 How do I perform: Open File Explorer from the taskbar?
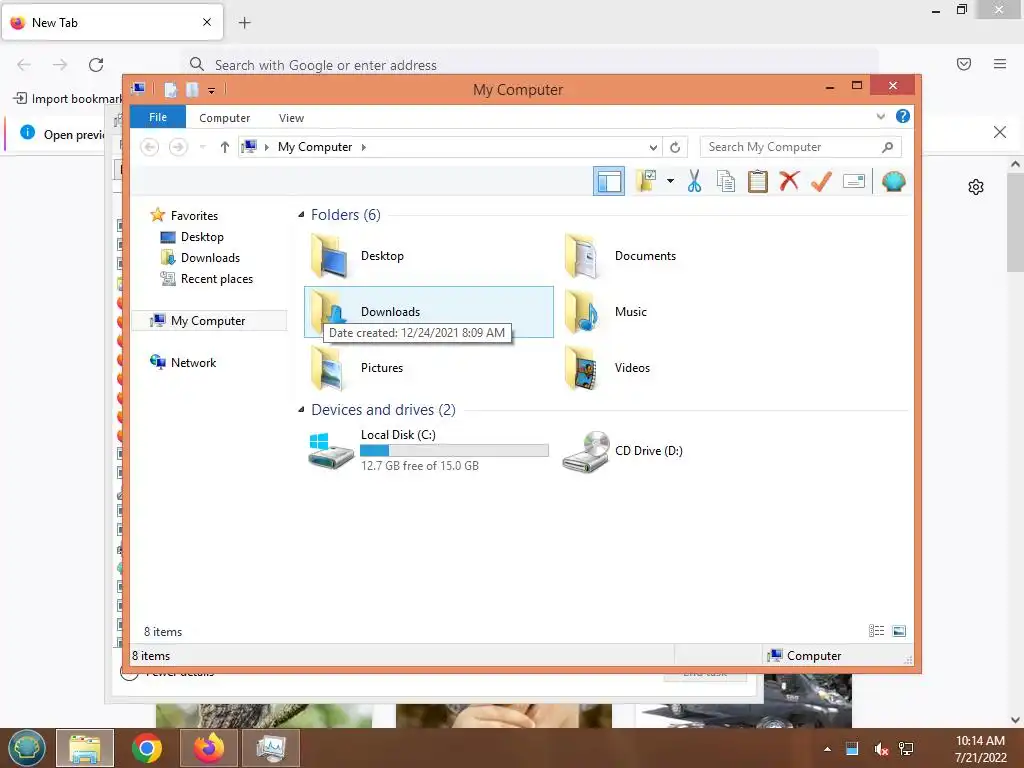85,748
